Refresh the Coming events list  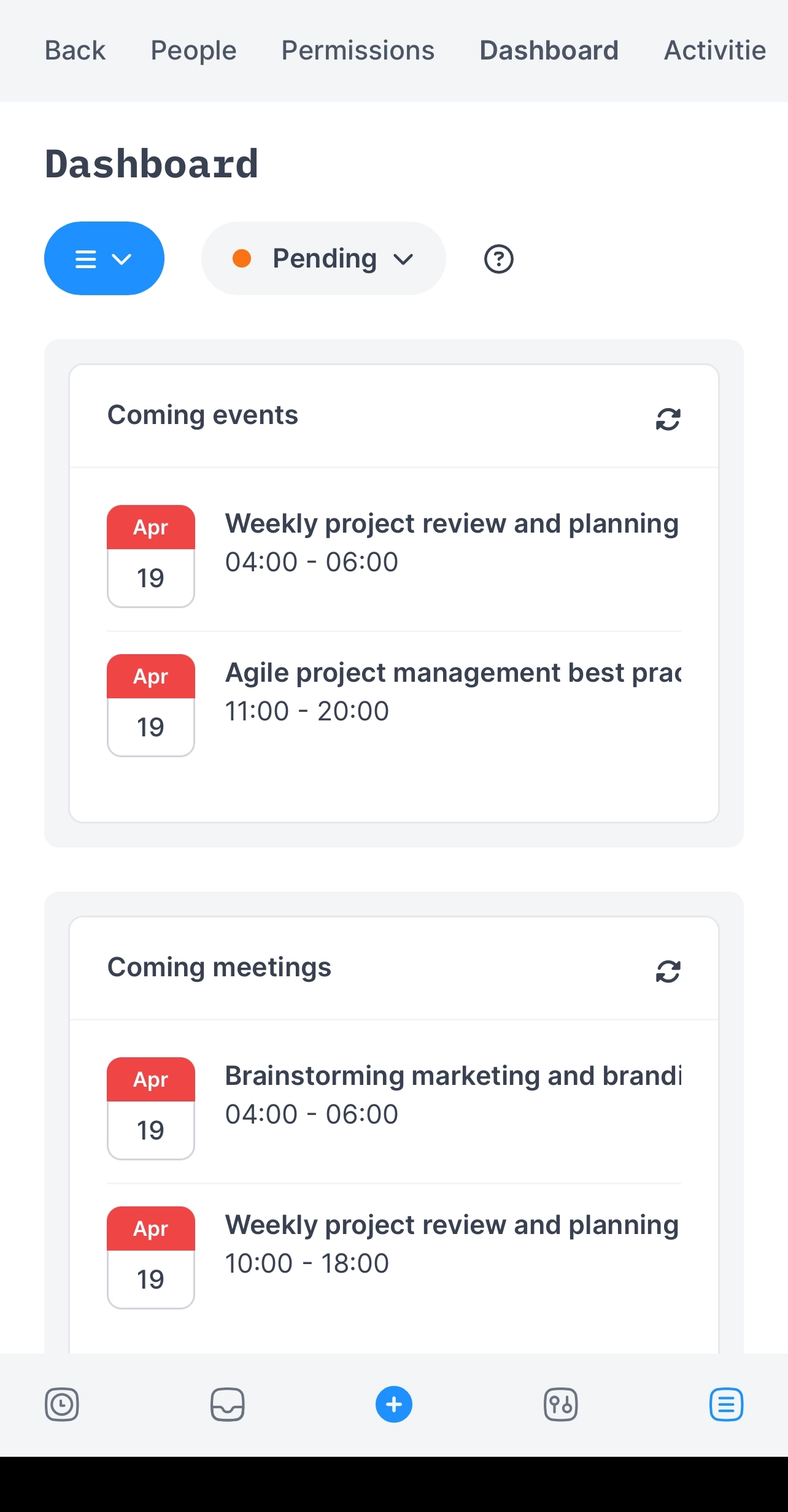(668, 419)
